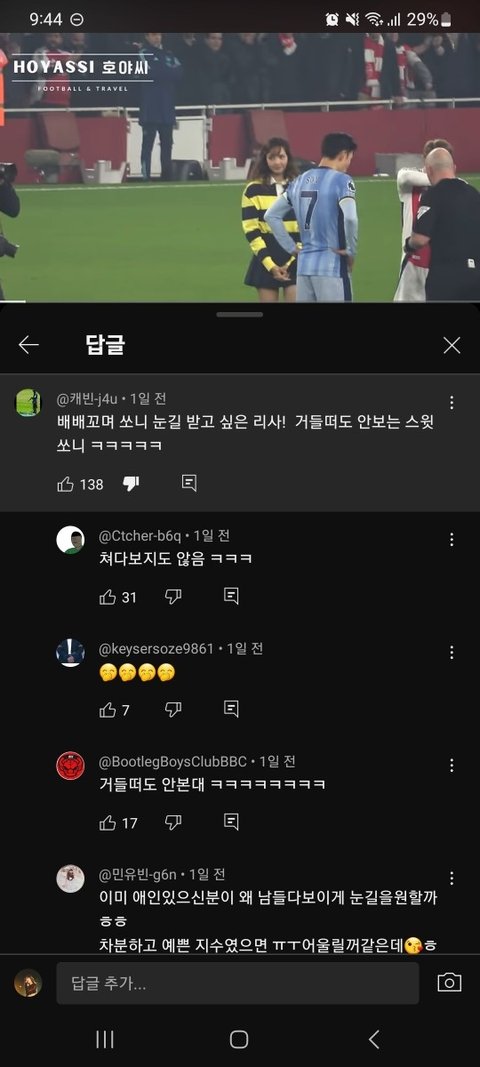This screenshot has height=1067, width=480.
Task: Open the @민유빈-g6n channel avatar
Action: point(70,879)
